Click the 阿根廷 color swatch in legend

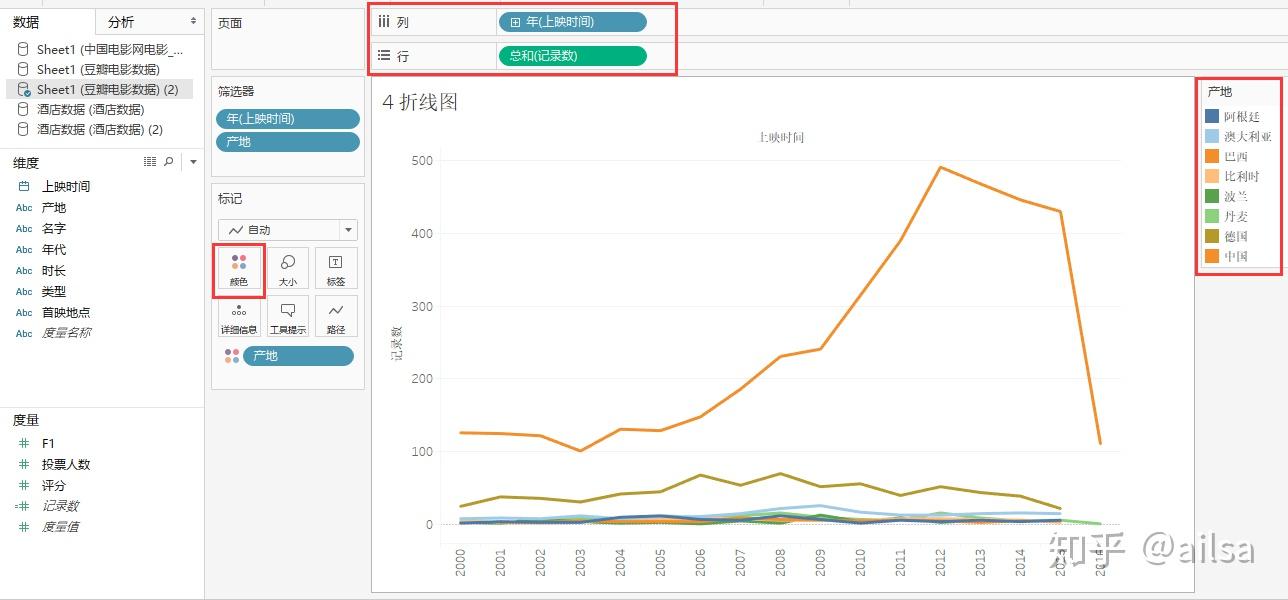coord(1212,116)
